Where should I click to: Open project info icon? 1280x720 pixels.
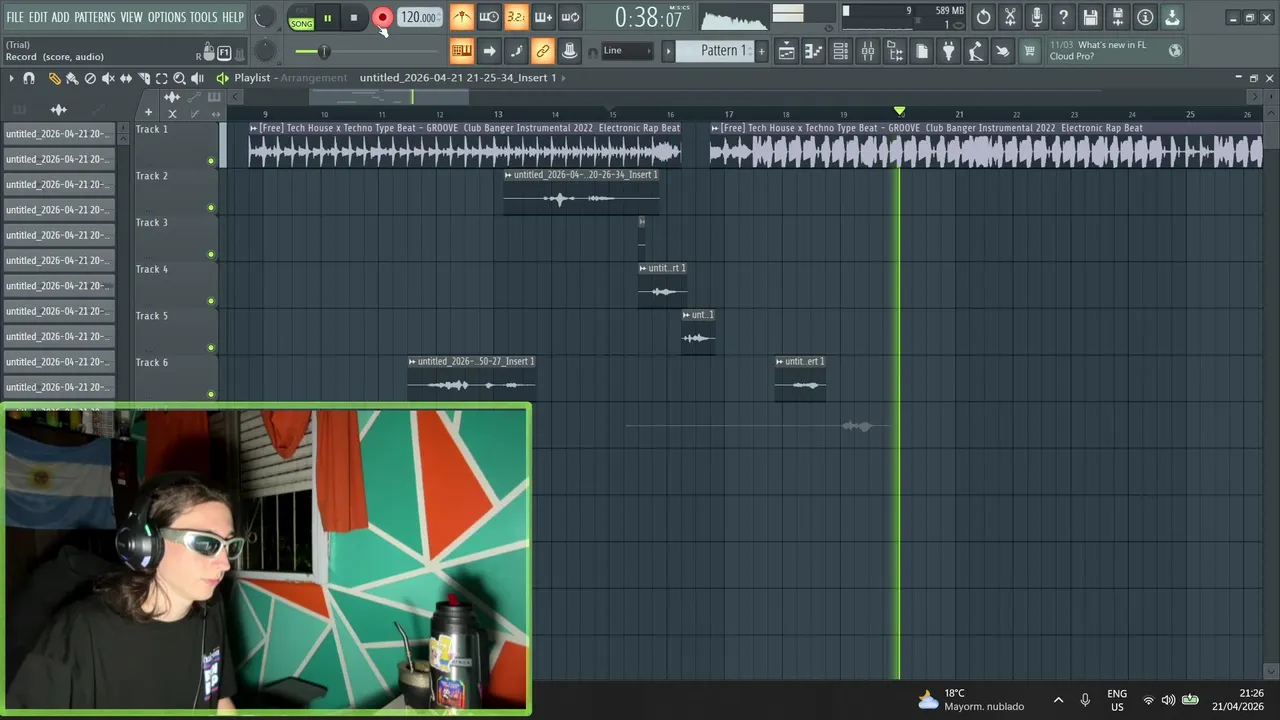click(x=1145, y=17)
